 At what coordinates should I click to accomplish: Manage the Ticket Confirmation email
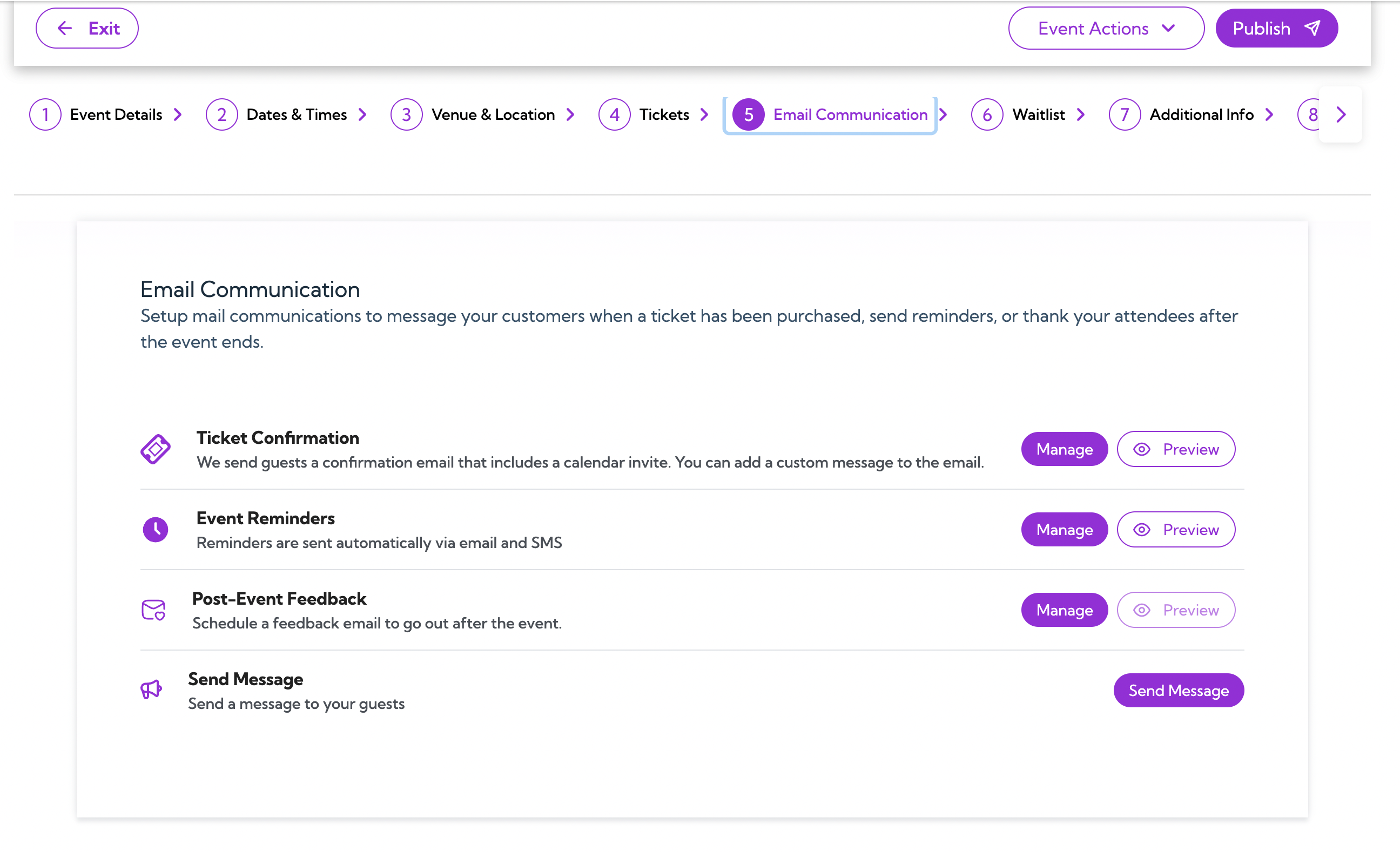pos(1064,449)
